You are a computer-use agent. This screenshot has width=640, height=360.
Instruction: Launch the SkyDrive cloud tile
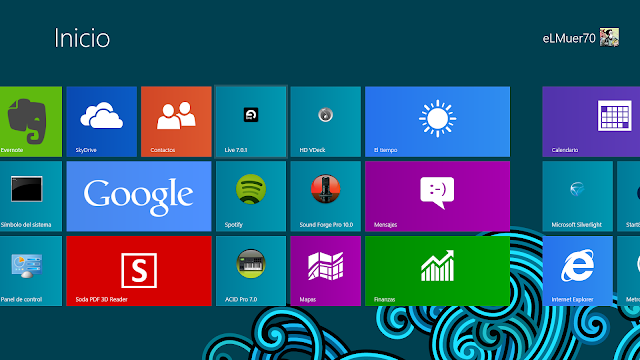102,122
